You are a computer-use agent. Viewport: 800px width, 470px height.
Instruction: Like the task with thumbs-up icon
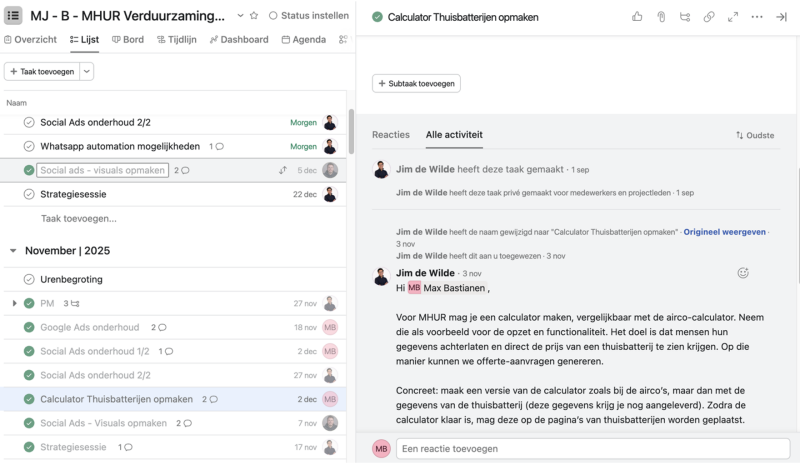tap(637, 17)
